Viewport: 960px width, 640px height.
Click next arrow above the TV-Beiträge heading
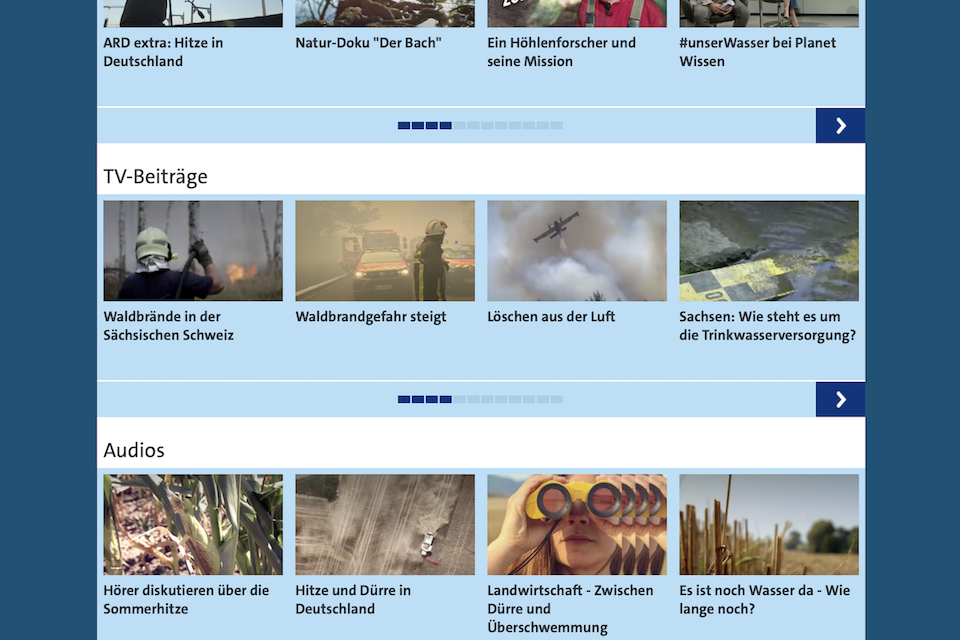click(840, 125)
